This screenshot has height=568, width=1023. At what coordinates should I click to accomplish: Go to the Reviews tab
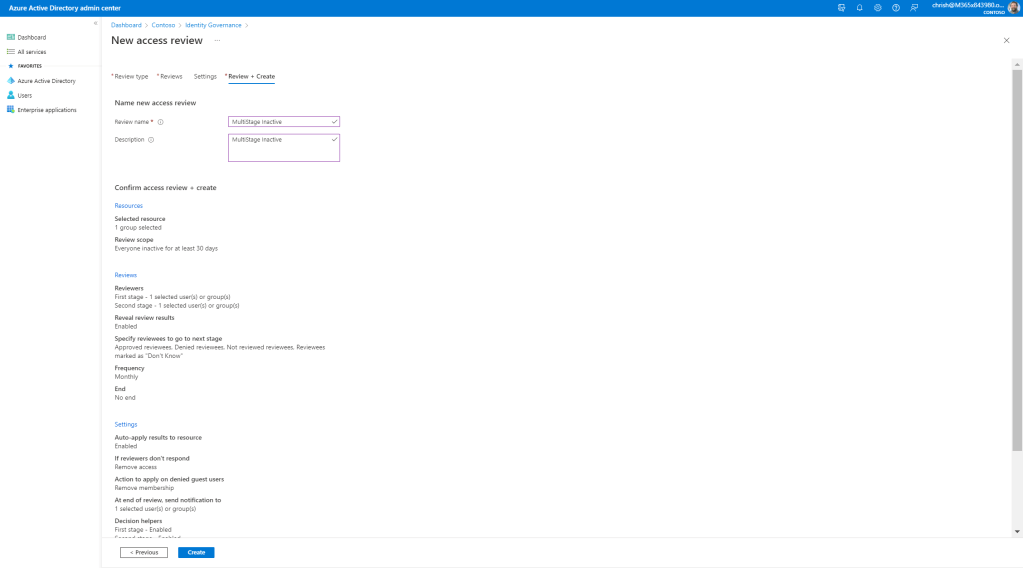(171, 76)
